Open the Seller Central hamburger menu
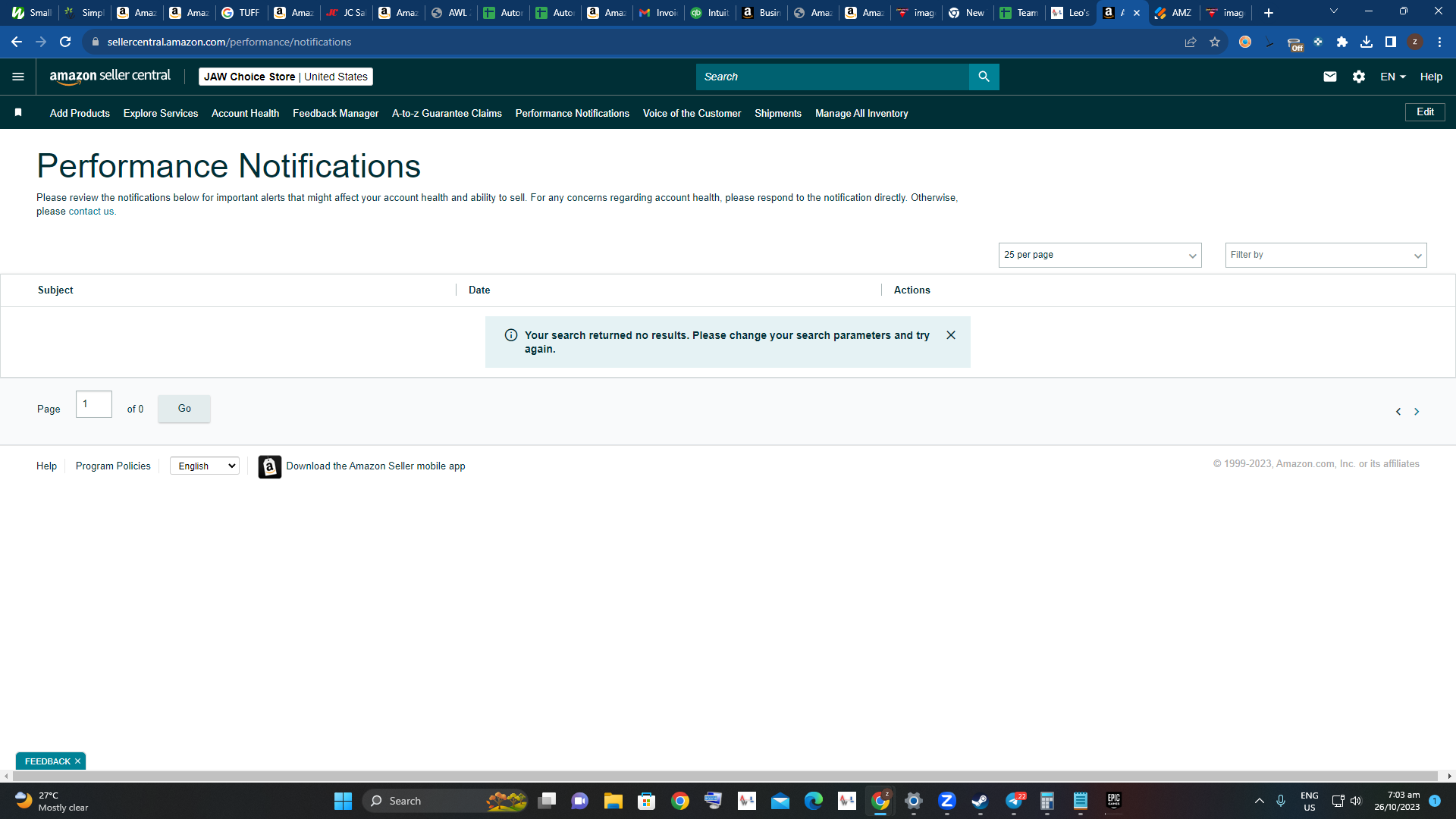This screenshot has height=819, width=1456. tap(18, 77)
